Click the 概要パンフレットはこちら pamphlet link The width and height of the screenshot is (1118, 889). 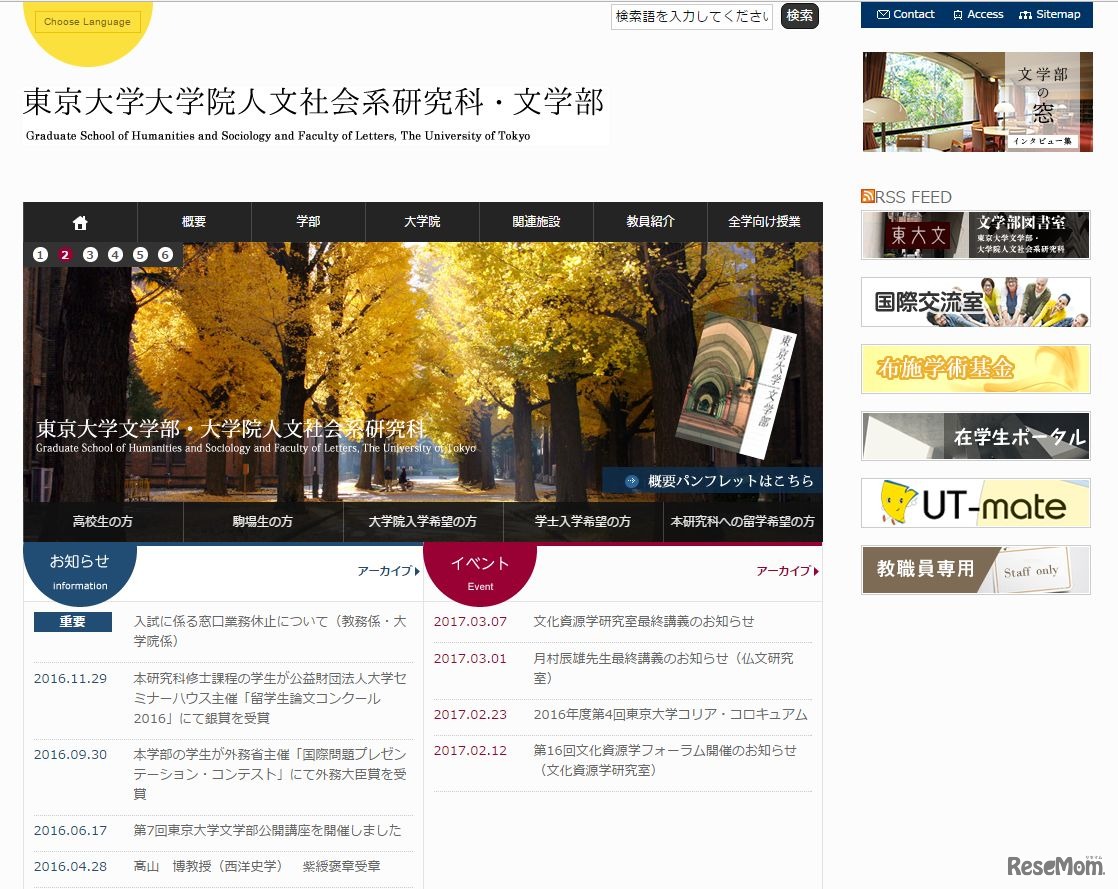(728, 480)
